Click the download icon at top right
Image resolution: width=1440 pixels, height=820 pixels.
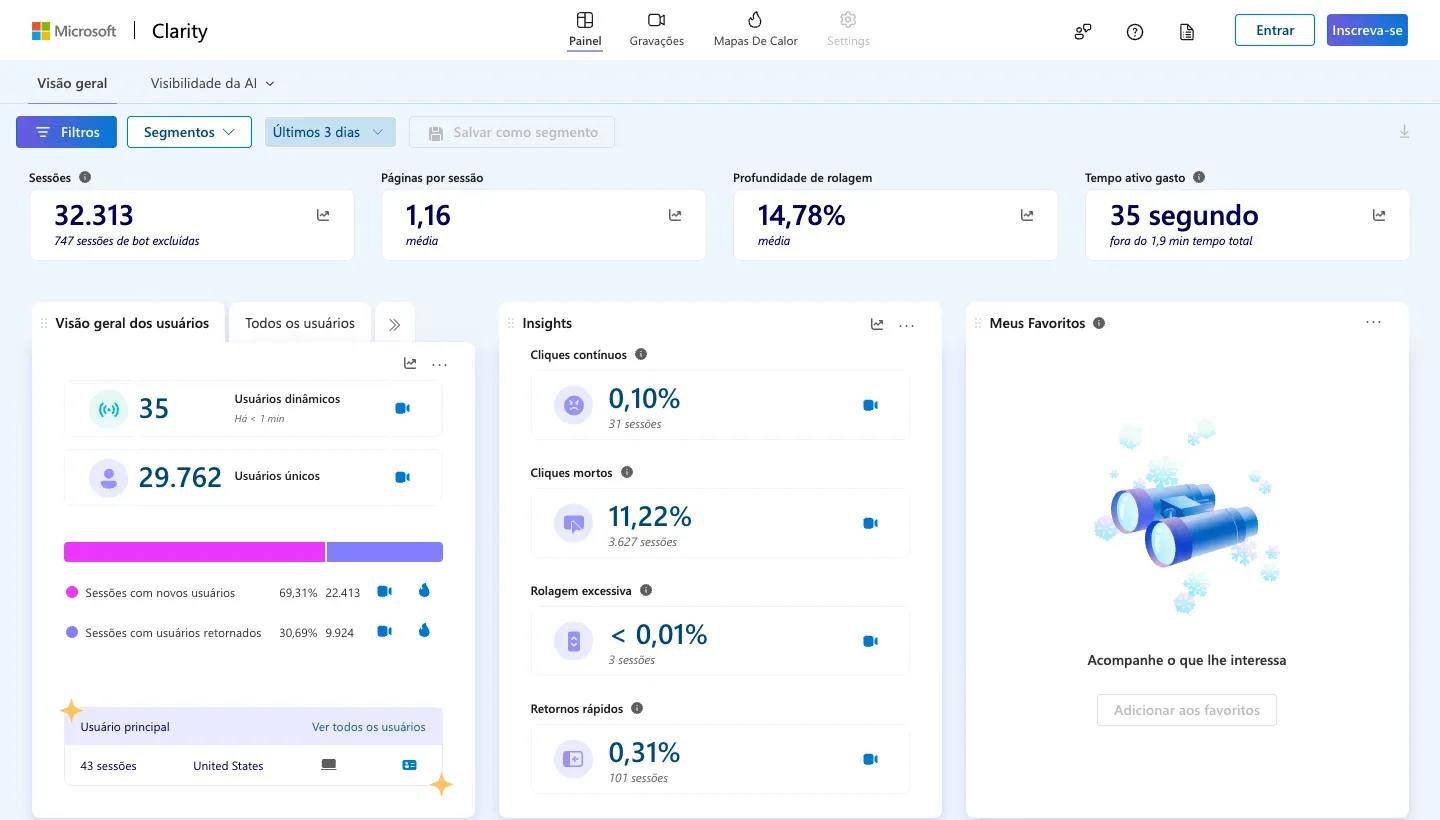click(1404, 132)
